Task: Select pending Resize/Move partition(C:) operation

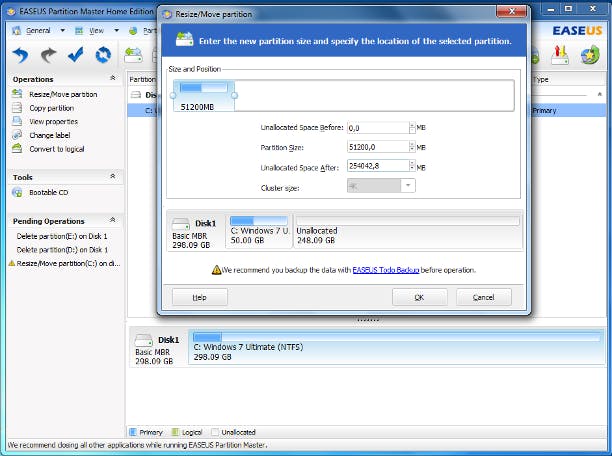Action: (68, 264)
